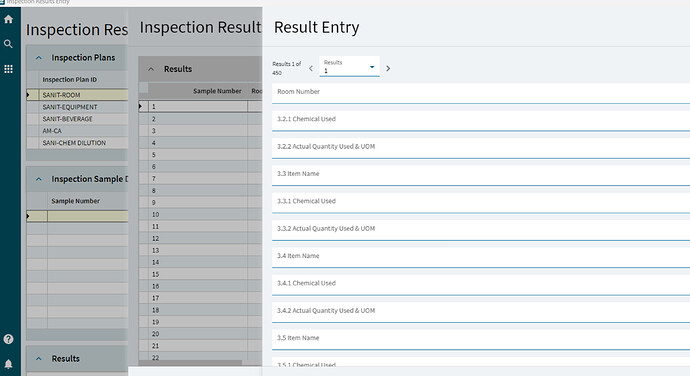Click 3.2.2 Actual Quantity Used & UOM field

point(481,148)
